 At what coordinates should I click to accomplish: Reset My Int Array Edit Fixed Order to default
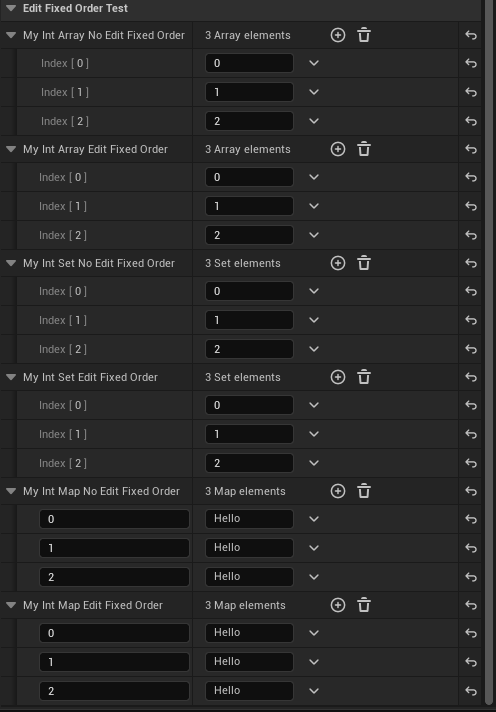point(471,149)
